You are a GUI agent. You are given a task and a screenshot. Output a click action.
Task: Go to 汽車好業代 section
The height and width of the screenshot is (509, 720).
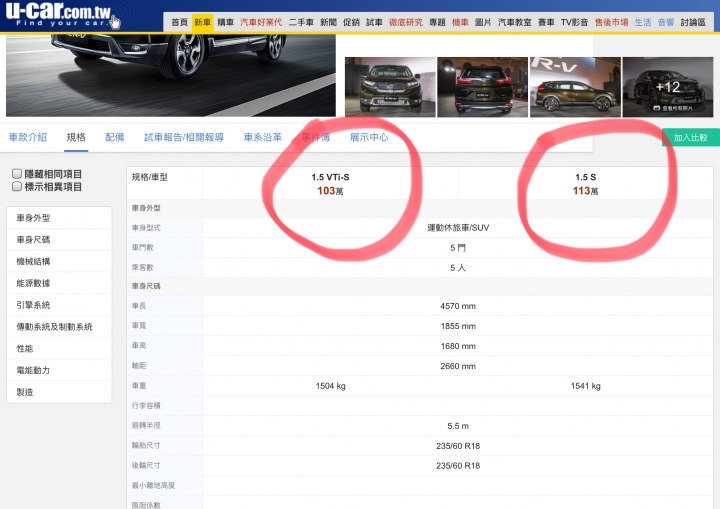coord(261,22)
